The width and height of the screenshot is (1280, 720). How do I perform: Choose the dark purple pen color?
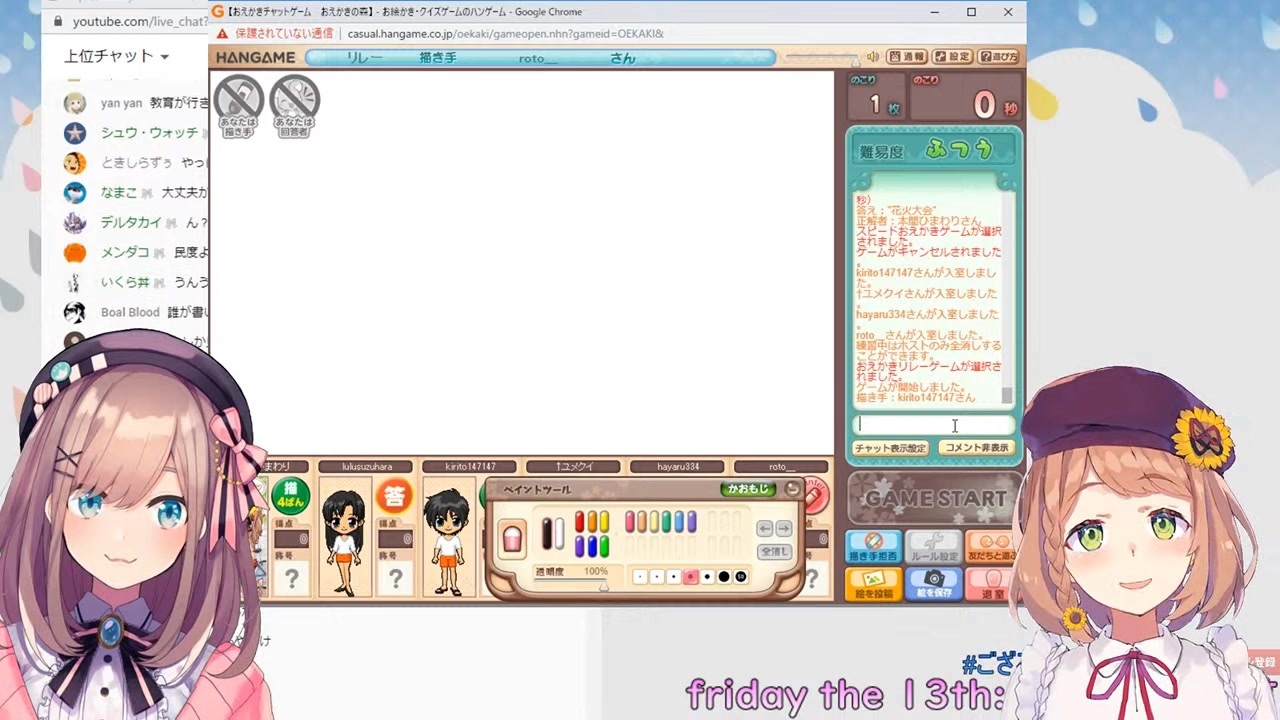580,546
